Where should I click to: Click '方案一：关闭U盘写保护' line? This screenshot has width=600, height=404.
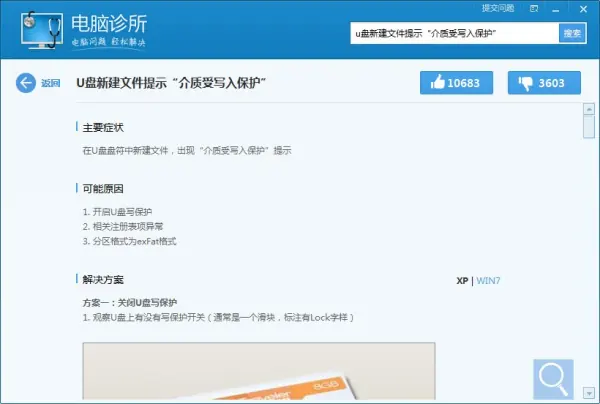(x=130, y=303)
